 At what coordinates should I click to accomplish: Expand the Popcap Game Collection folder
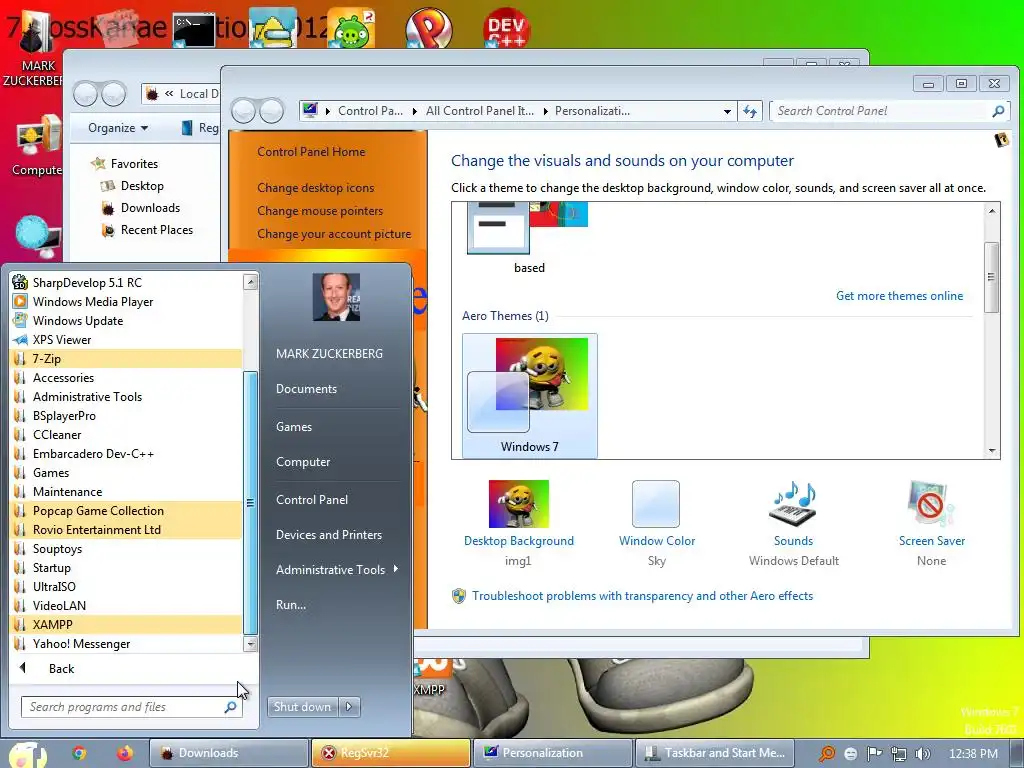[127, 511]
